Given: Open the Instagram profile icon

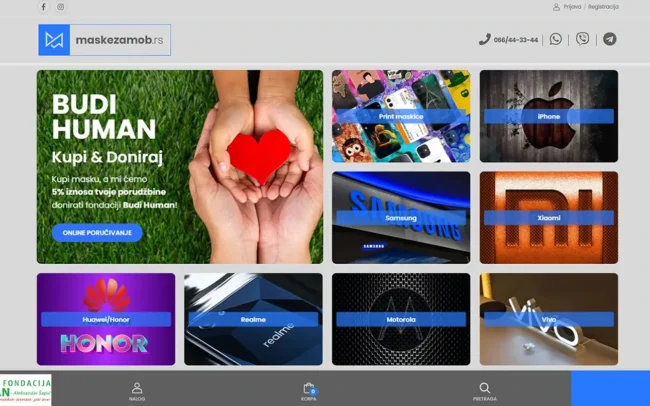Looking at the screenshot, I should [60, 7].
